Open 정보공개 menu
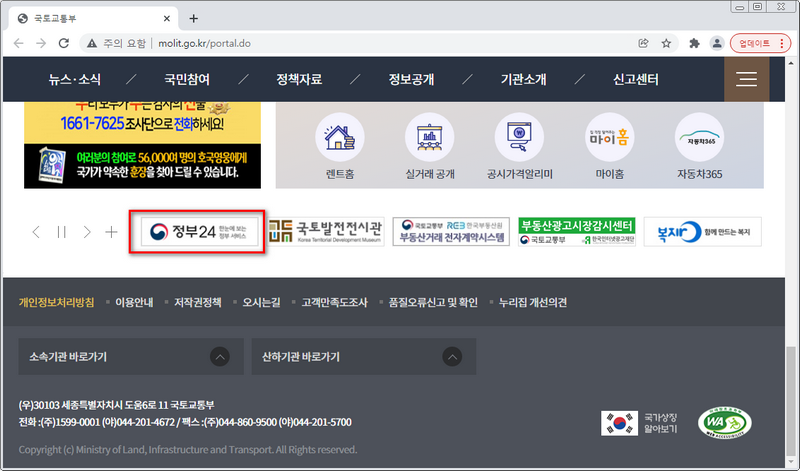 (411, 79)
